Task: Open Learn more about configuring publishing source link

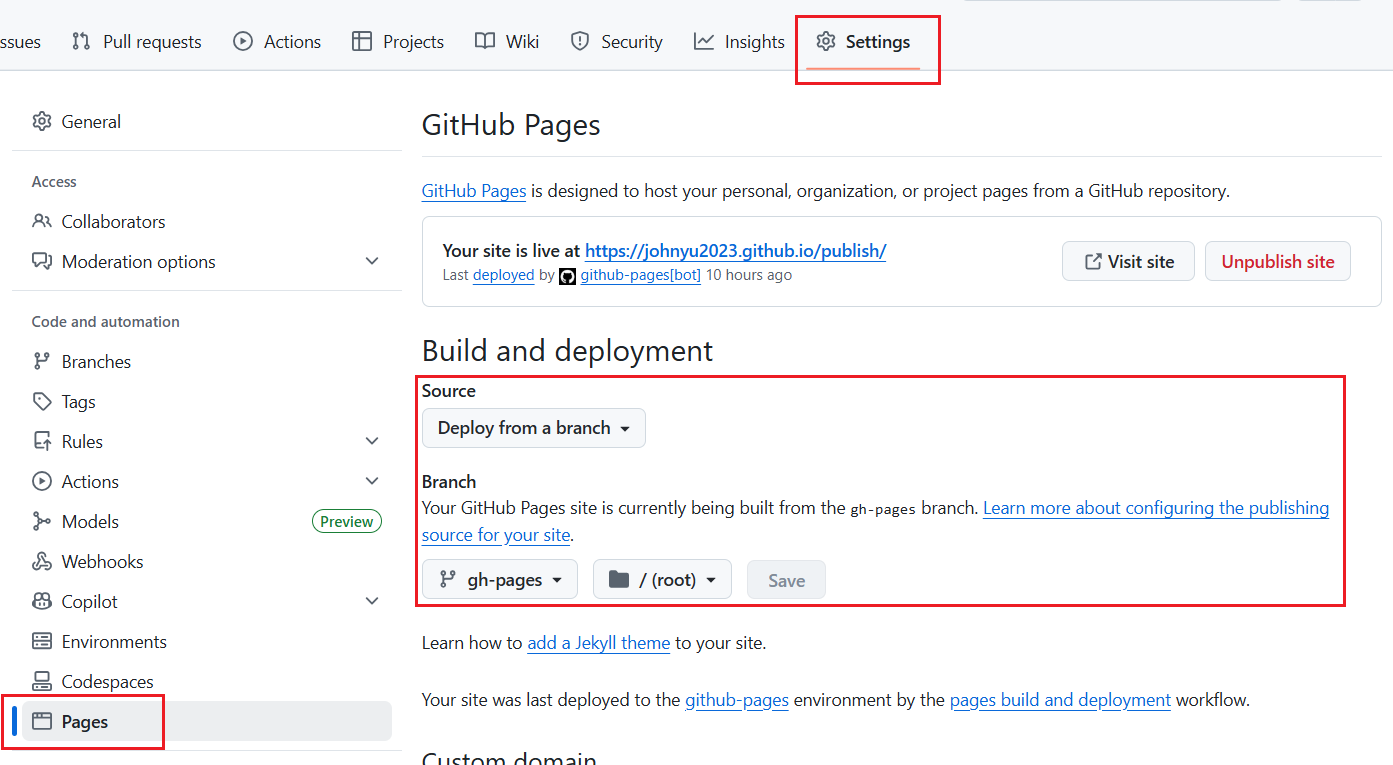Action: tap(1156, 508)
